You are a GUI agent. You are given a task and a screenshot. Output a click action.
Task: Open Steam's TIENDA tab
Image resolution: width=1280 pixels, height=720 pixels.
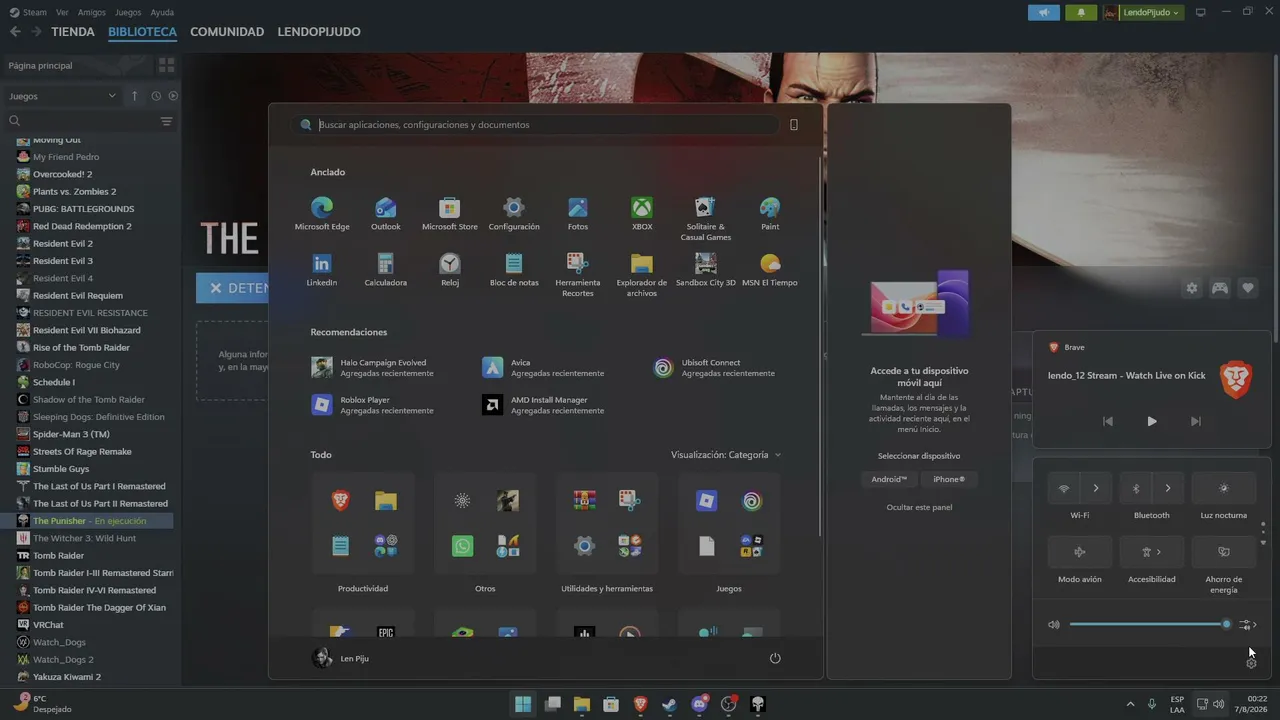click(73, 32)
